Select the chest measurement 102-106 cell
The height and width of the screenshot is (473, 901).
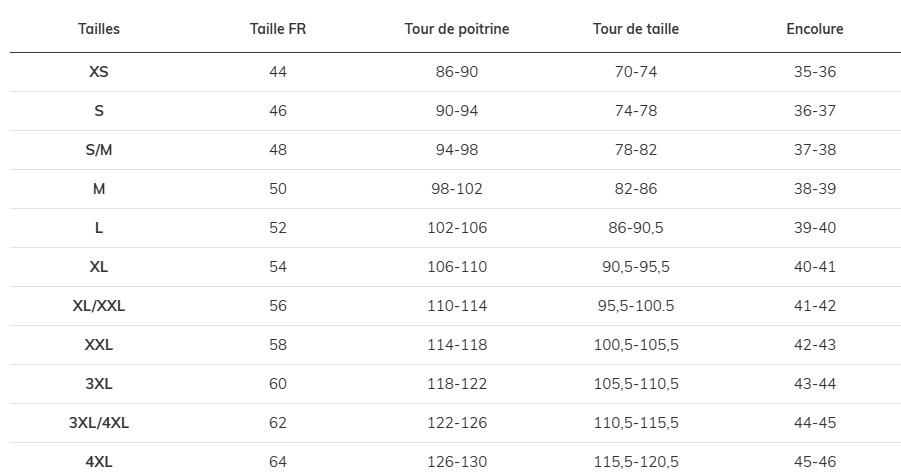(457, 228)
